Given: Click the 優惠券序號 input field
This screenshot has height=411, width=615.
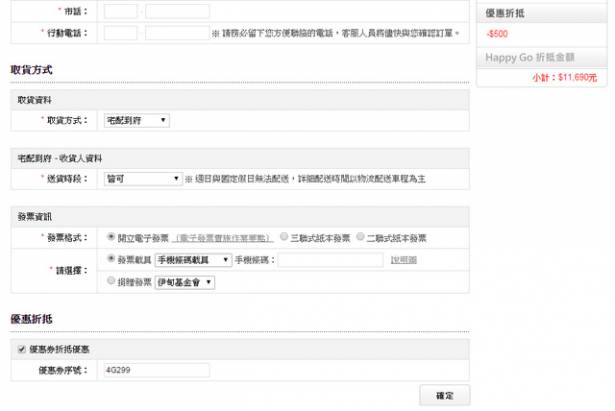Looking at the screenshot, I should click(x=156, y=370).
